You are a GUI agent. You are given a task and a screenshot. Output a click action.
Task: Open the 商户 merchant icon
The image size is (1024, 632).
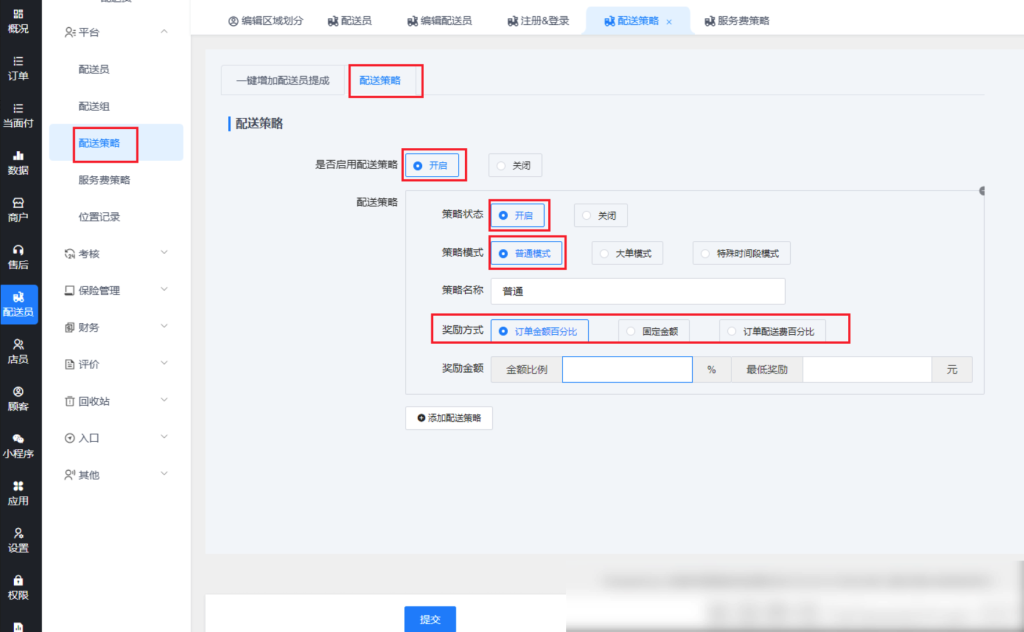tap(18, 209)
